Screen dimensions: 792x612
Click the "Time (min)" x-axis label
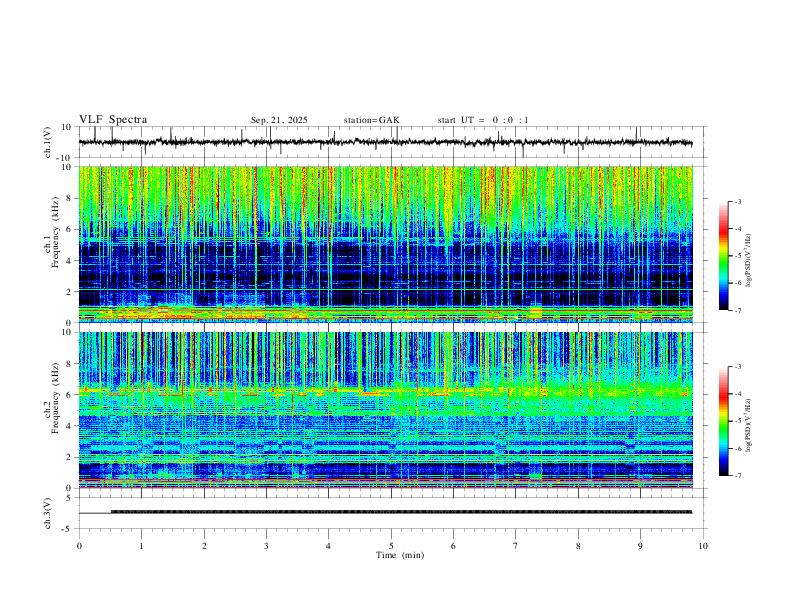pos(400,555)
